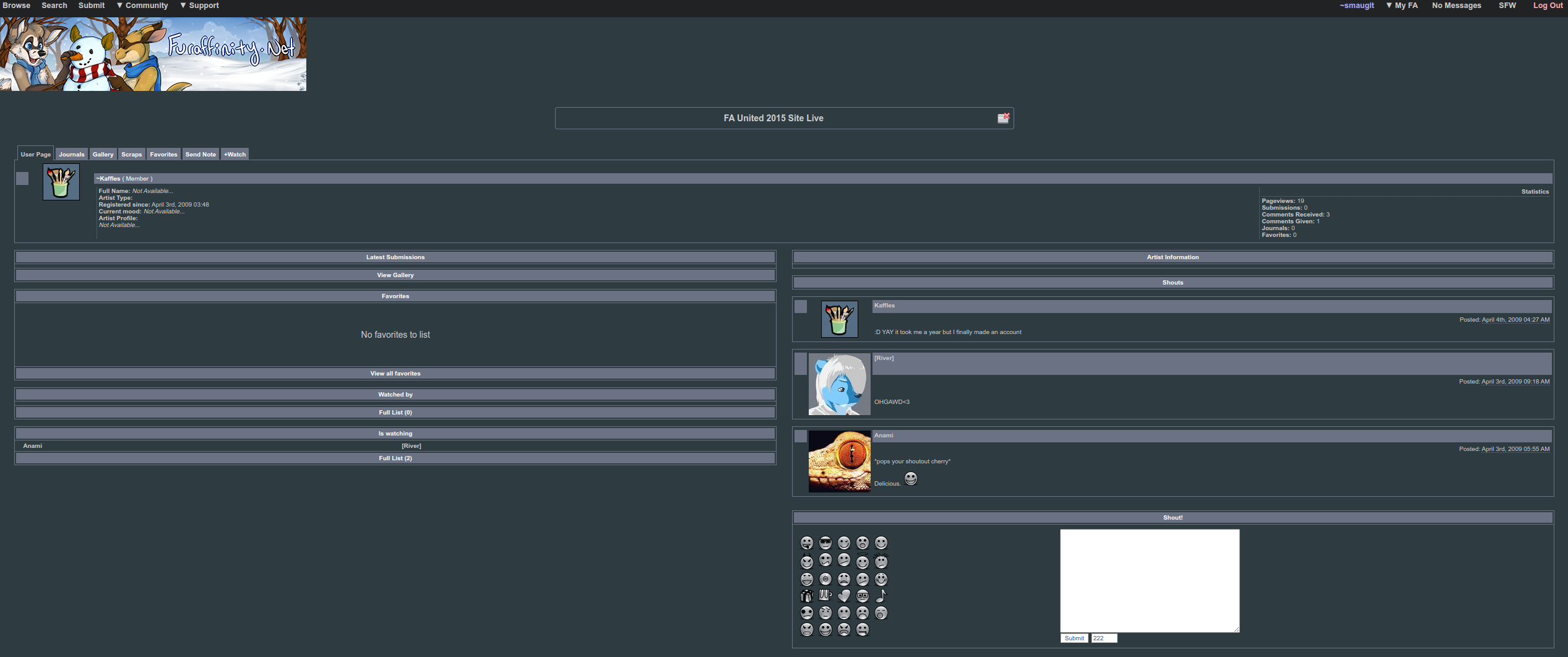Viewport: 1568px width, 657px height.
Task: Click View all favorites
Action: coord(395,374)
